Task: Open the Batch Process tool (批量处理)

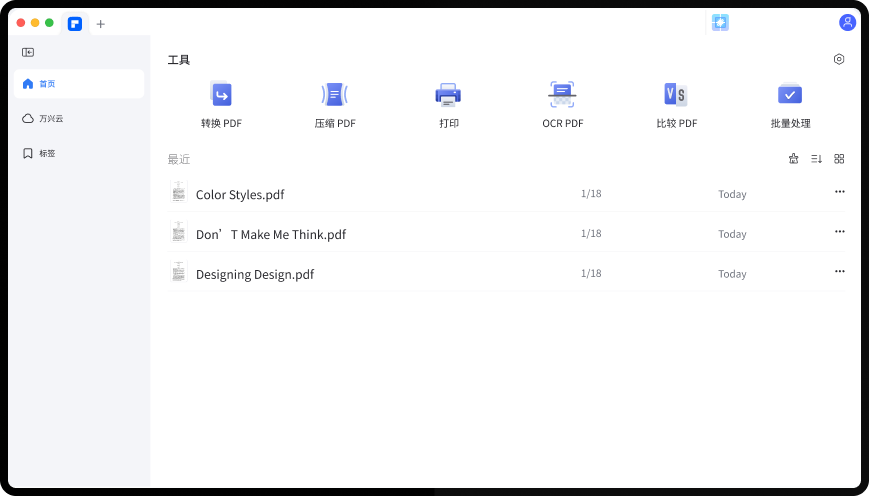Action: click(790, 104)
